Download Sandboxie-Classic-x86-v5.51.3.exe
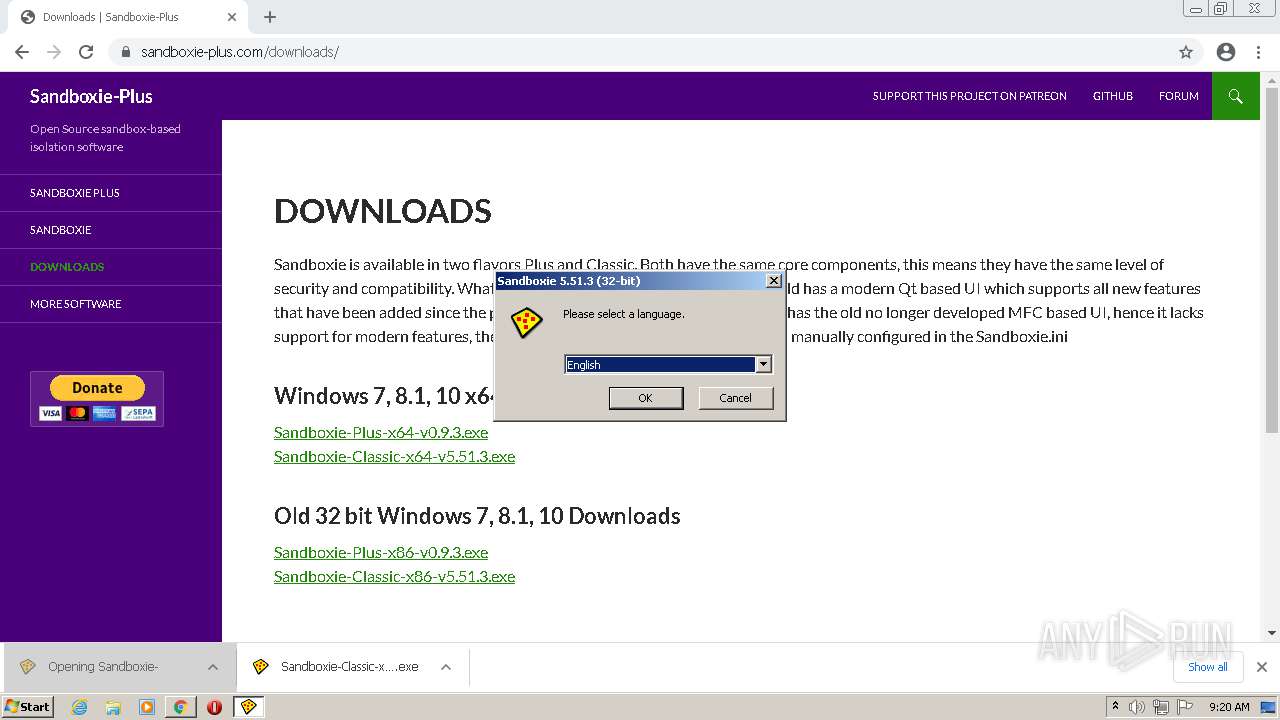The height and width of the screenshot is (720, 1280). (394, 576)
